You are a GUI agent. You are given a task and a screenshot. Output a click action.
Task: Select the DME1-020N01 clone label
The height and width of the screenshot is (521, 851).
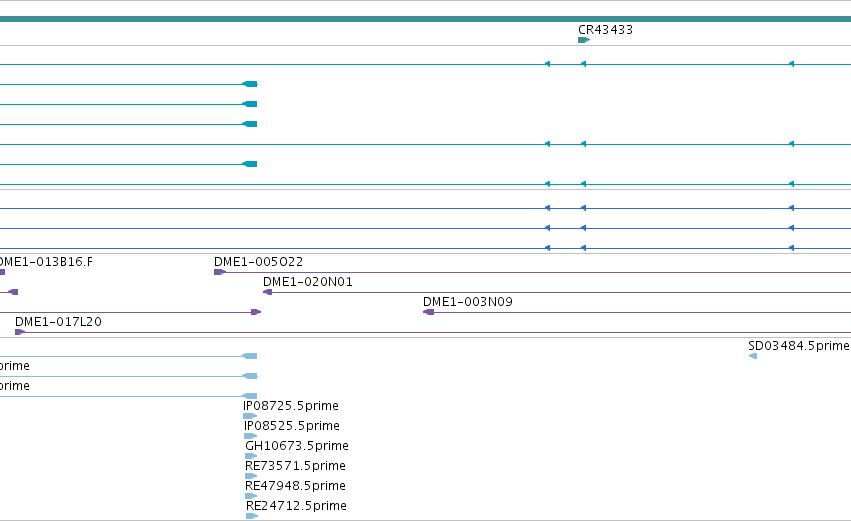coord(308,282)
